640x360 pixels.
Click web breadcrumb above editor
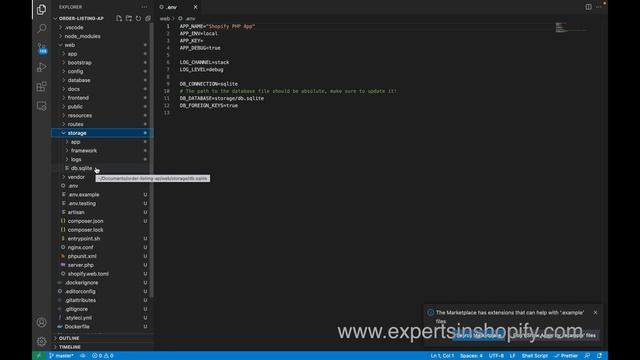pyautogui.click(x=164, y=18)
